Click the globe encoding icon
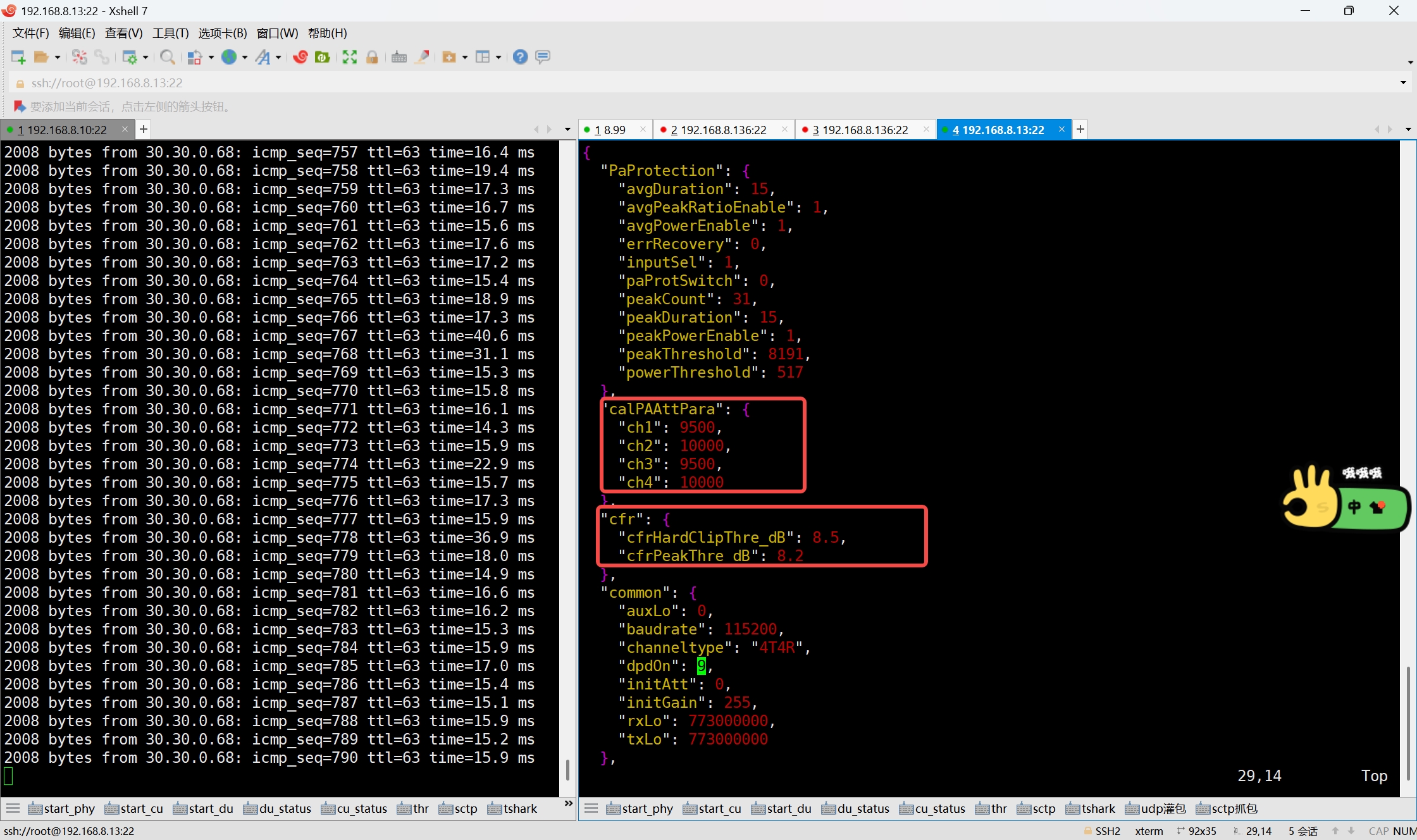Screen dimensions: 1417x840 pyautogui.click(x=229, y=58)
